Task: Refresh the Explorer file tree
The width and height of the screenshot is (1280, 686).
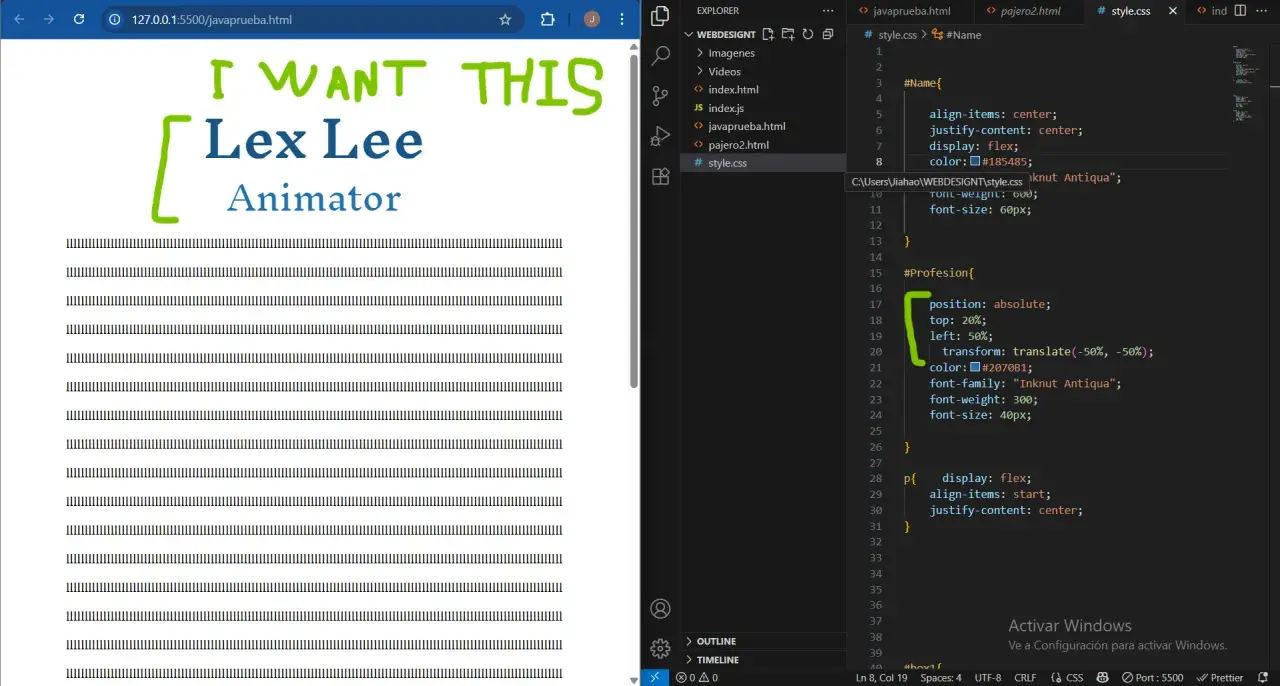Action: (x=808, y=34)
